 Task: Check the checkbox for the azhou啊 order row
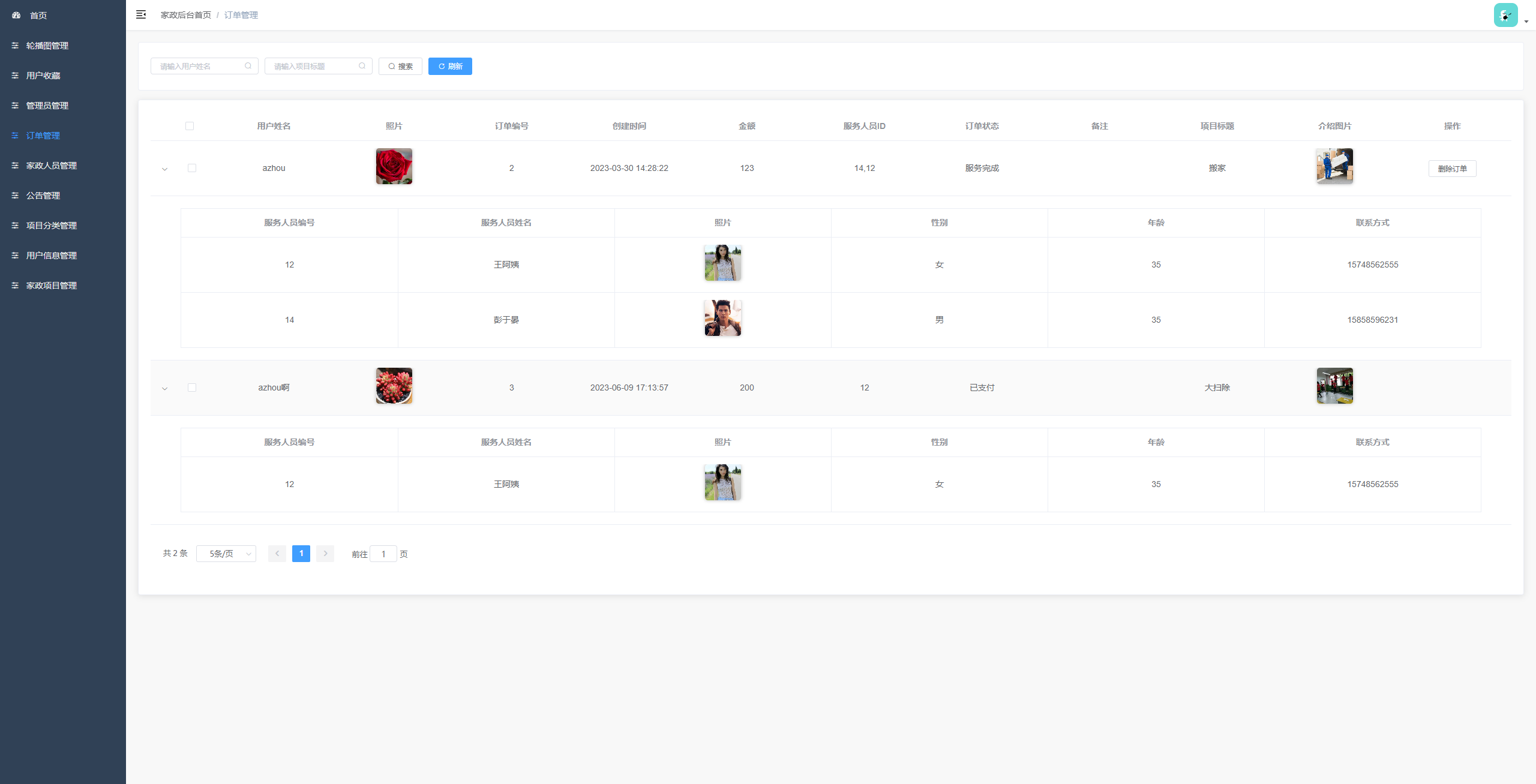(192, 388)
